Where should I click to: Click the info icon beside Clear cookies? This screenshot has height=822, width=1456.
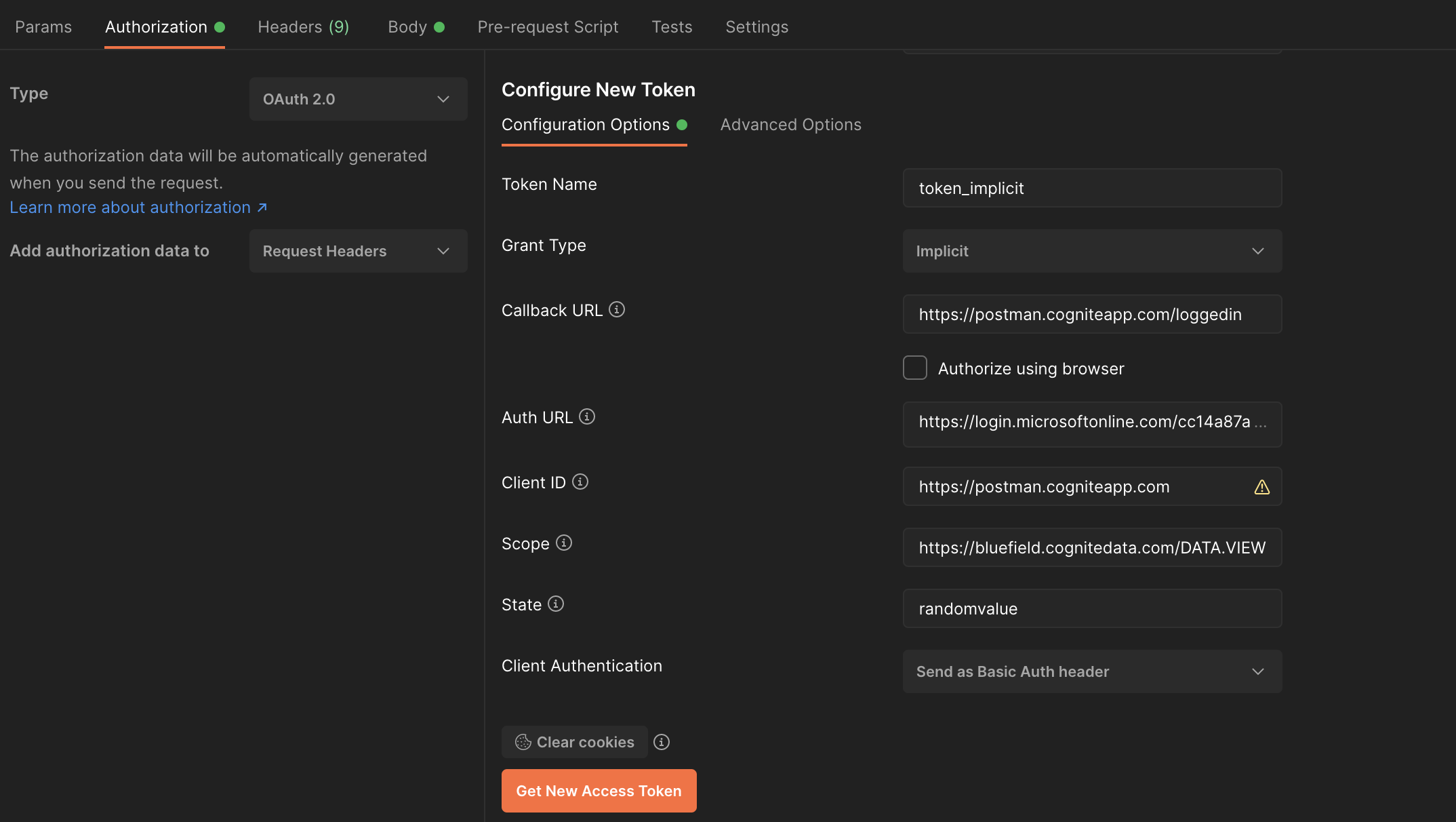[662, 742]
